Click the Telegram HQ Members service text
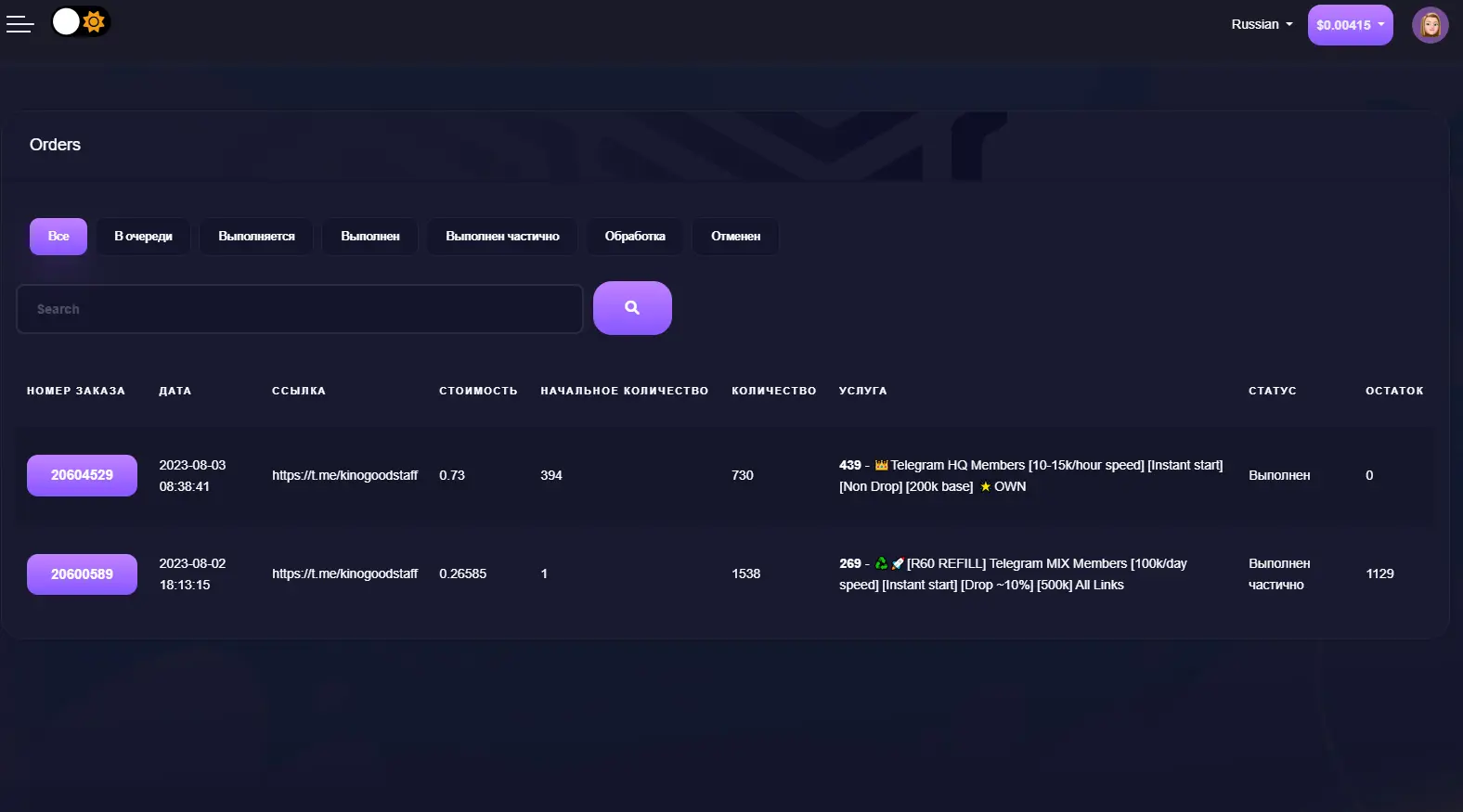Image resolution: width=1463 pixels, height=812 pixels. 1030,475
